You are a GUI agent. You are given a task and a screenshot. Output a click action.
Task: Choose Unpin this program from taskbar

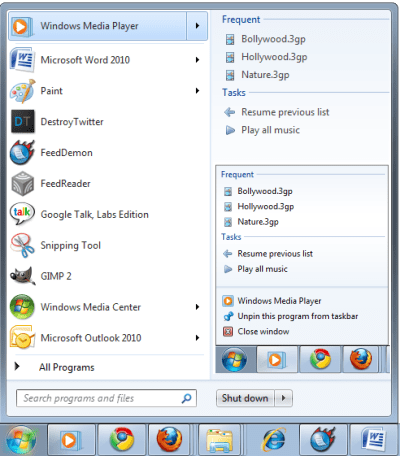pos(297,316)
